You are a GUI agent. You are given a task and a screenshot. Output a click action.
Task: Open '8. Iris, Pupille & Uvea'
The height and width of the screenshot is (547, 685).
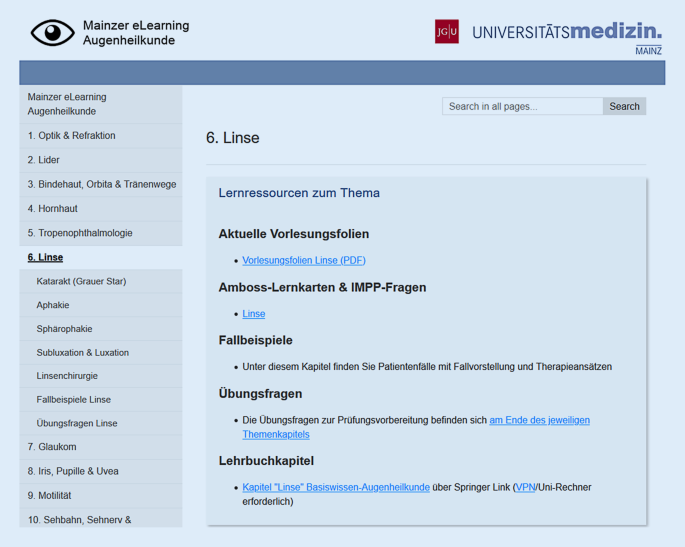(101, 471)
